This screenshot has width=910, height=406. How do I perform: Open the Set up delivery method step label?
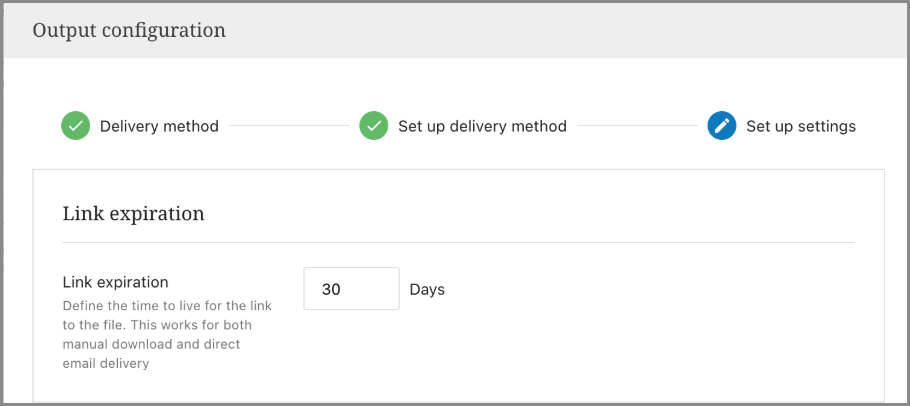(482, 126)
